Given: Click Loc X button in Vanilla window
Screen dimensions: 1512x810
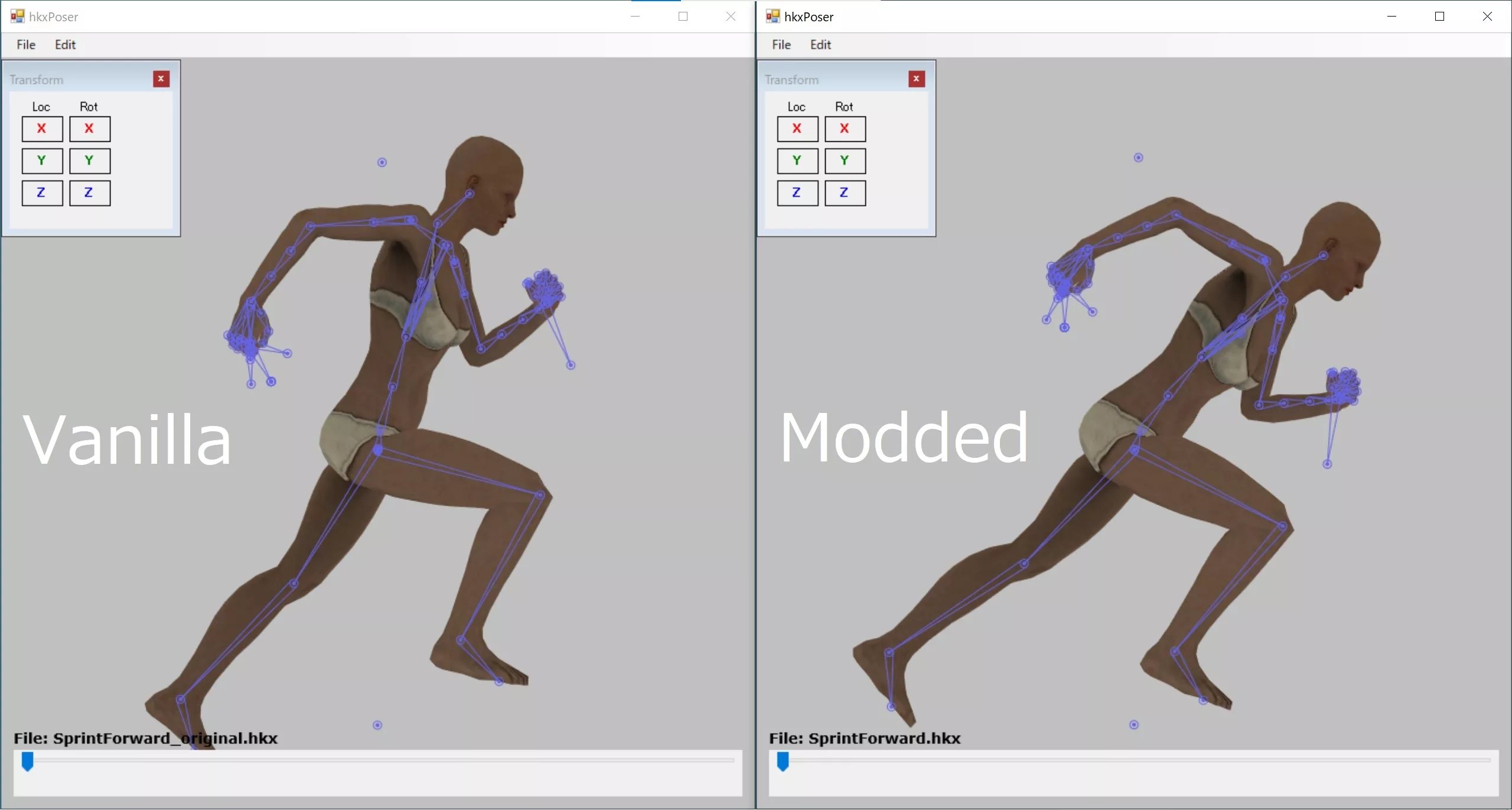Looking at the screenshot, I should [42, 129].
